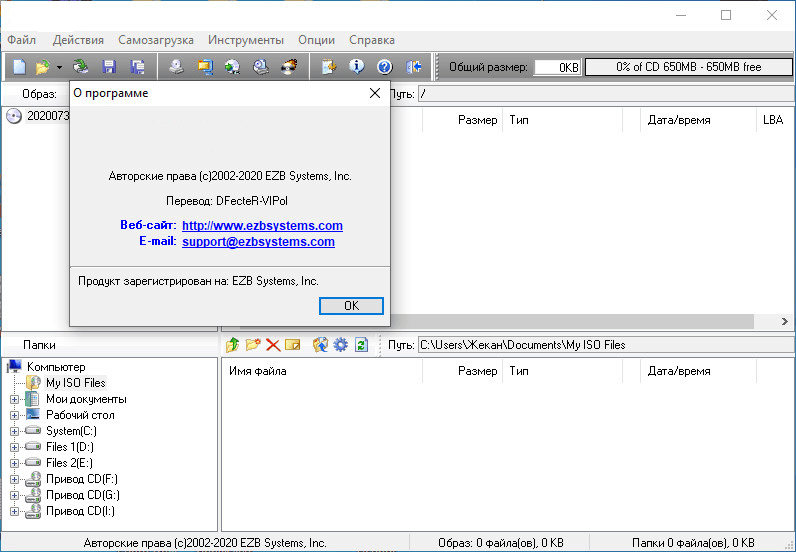
Task: Click the Burn CD image flame icon
Action: tap(290, 67)
